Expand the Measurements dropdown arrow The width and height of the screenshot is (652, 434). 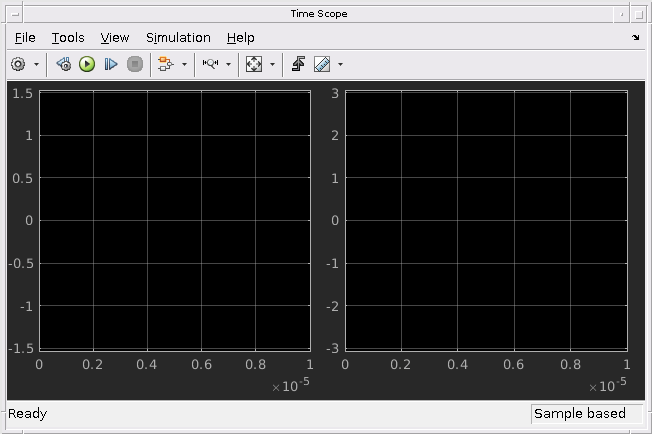click(x=341, y=64)
